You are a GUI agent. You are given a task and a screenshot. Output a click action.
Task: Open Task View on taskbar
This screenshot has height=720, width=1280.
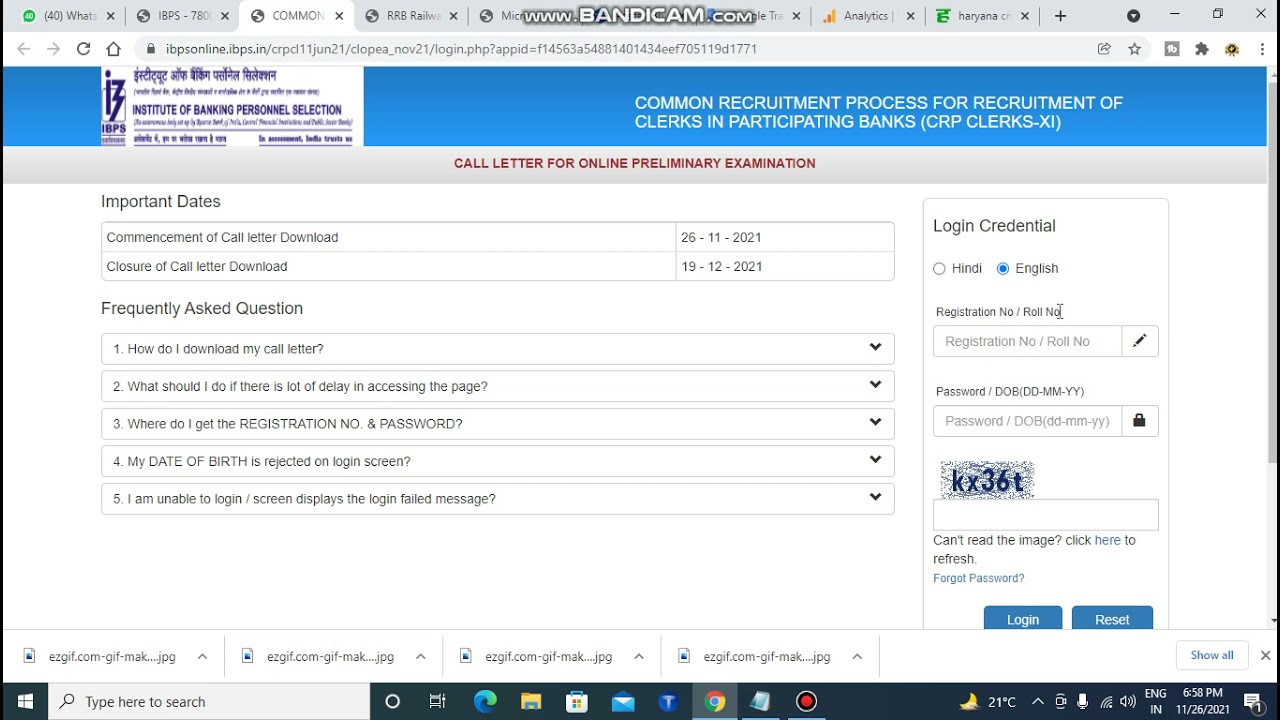click(438, 701)
